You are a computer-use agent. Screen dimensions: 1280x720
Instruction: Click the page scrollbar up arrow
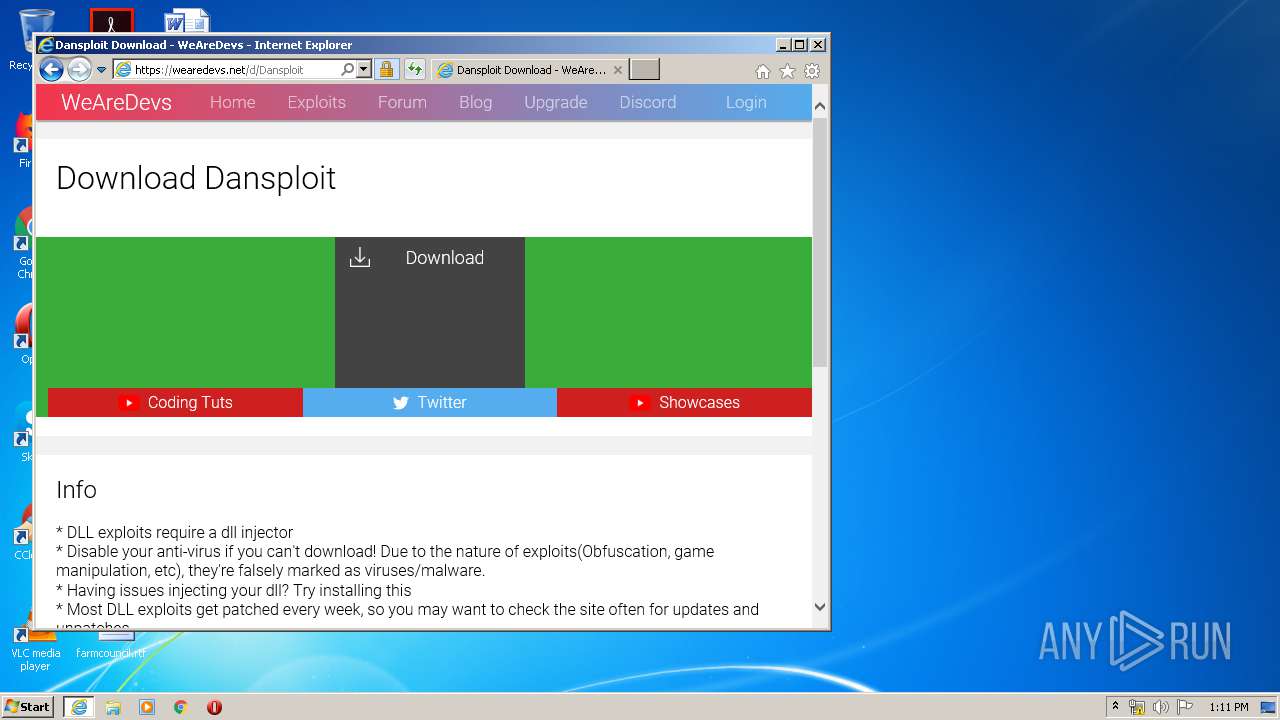point(820,105)
